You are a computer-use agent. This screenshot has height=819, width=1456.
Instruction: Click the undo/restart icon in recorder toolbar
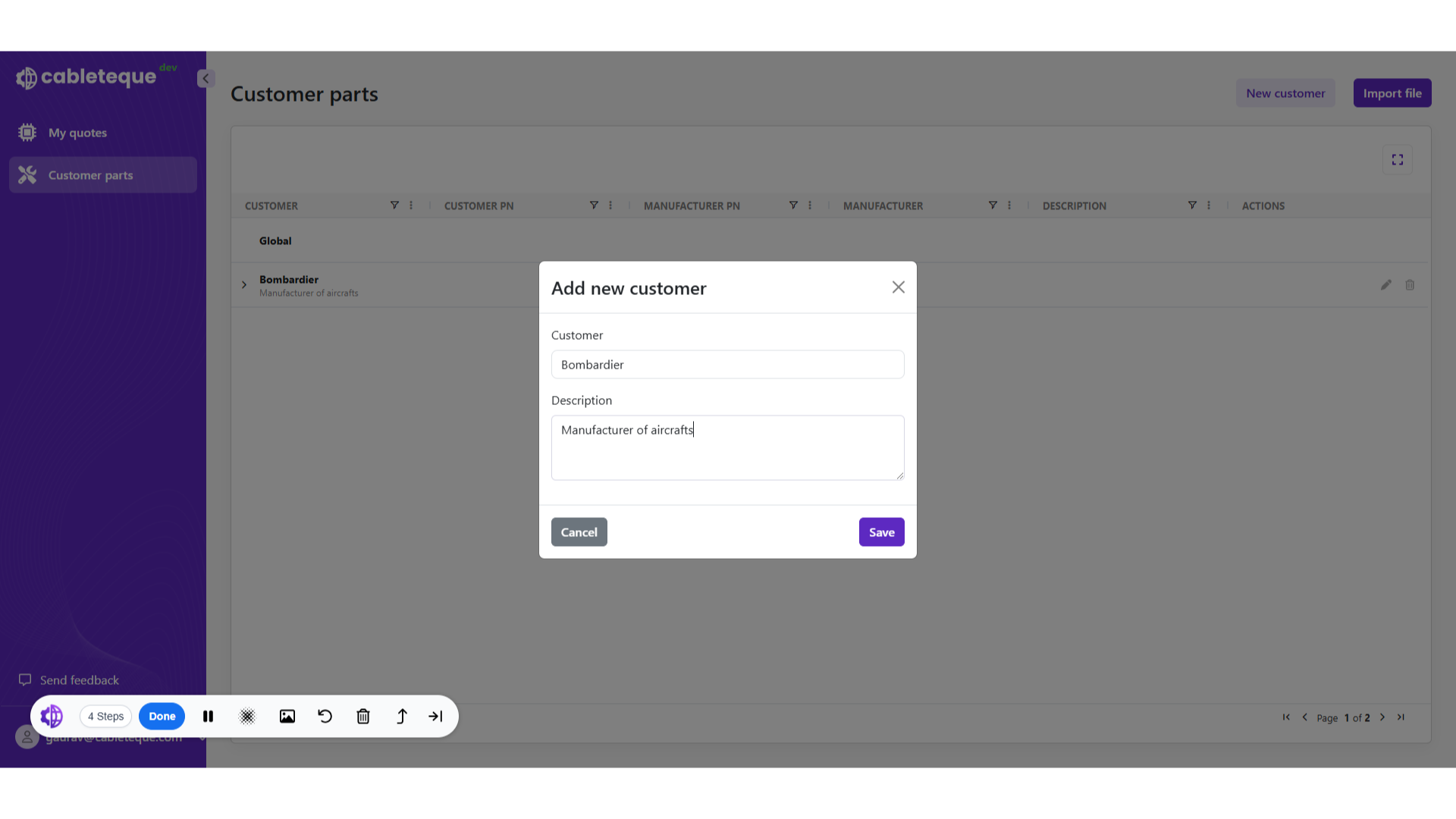pos(325,717)
